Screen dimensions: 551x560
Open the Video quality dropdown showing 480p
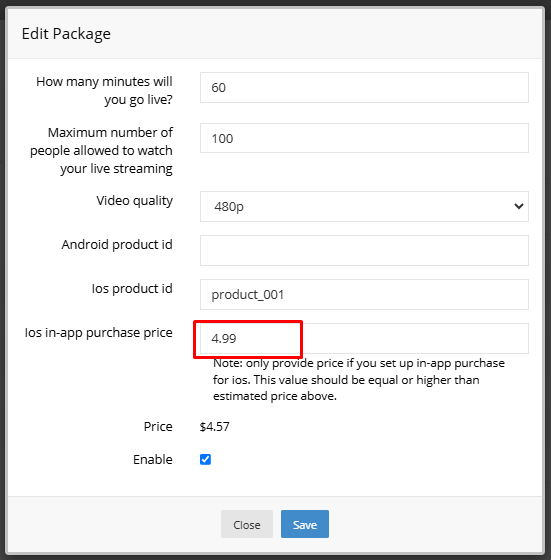coord(364,206)
